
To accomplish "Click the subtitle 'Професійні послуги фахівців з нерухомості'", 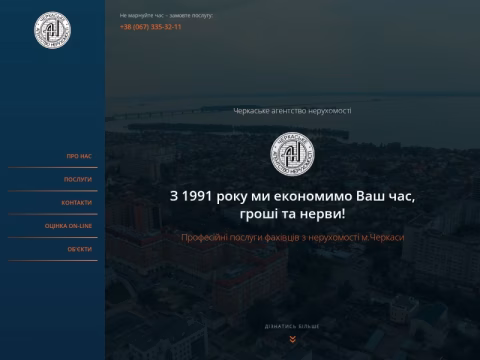I will point(270,237).
